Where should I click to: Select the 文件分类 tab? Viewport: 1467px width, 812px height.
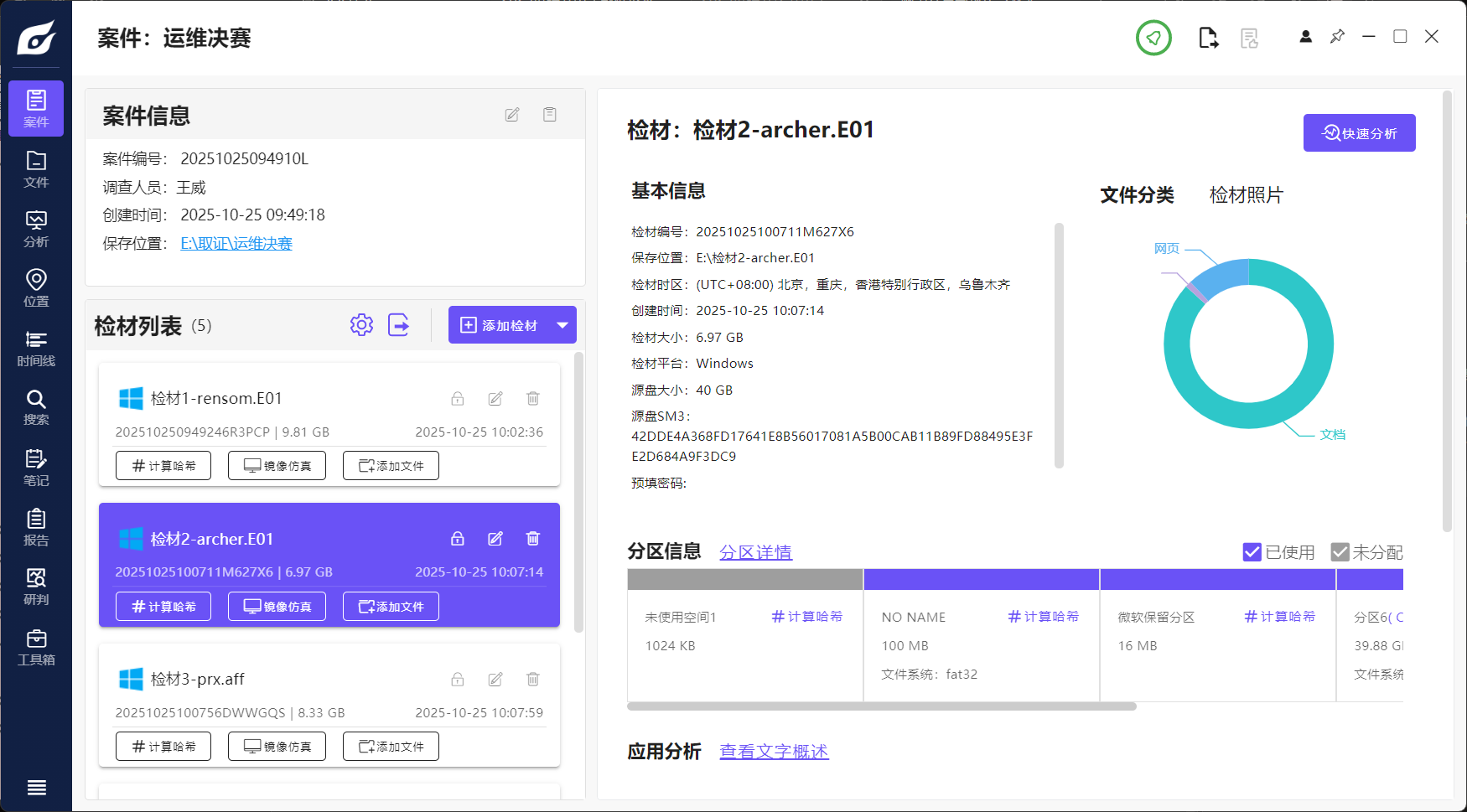[1137, 194]
